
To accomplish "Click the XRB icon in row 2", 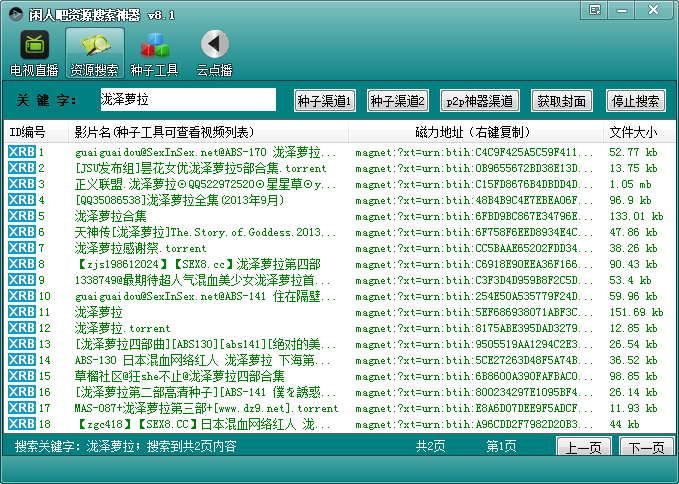I will pos(22,168).
